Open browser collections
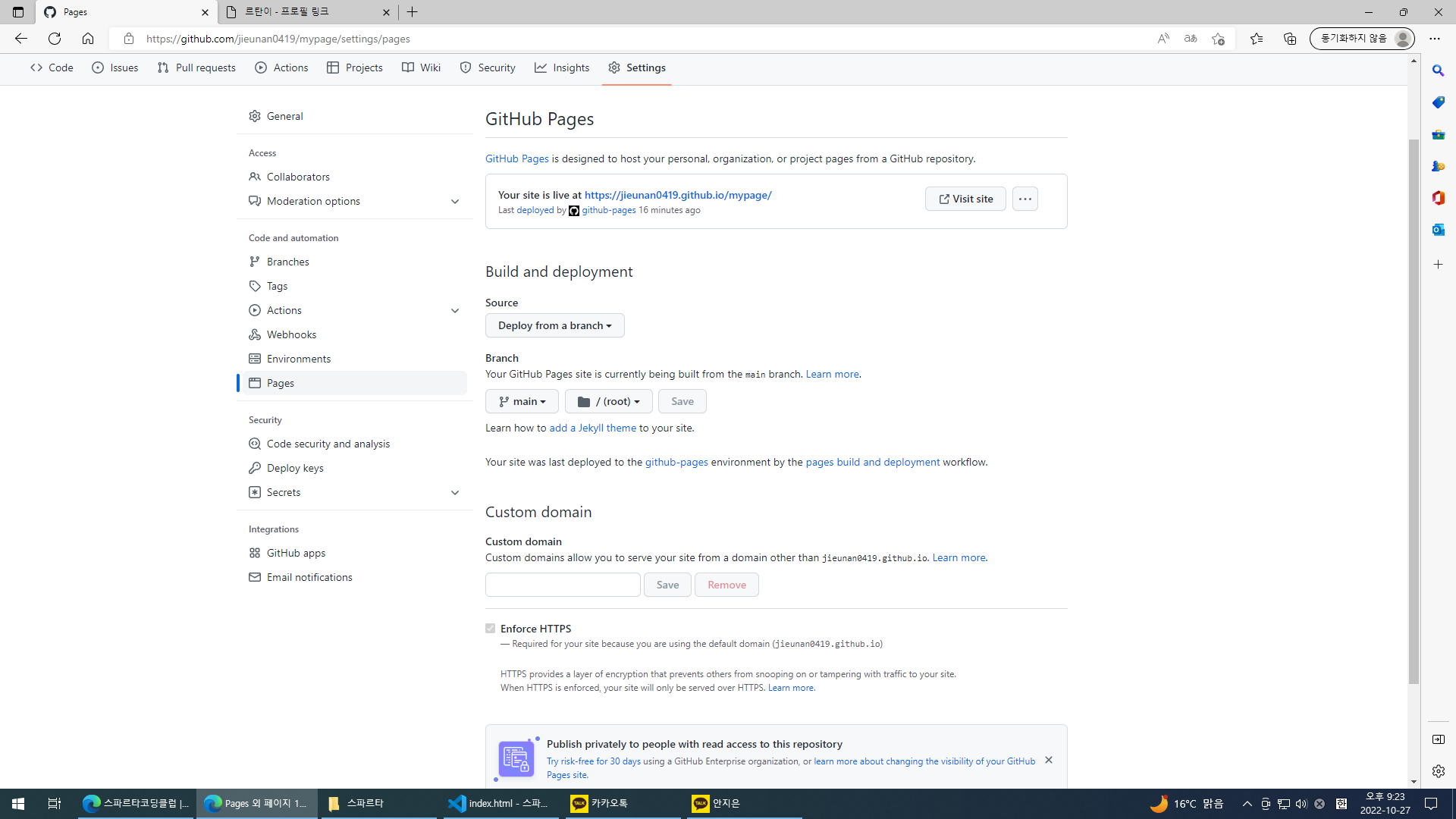Screen dimensions: 1456x819 [x=1290, y=39]
